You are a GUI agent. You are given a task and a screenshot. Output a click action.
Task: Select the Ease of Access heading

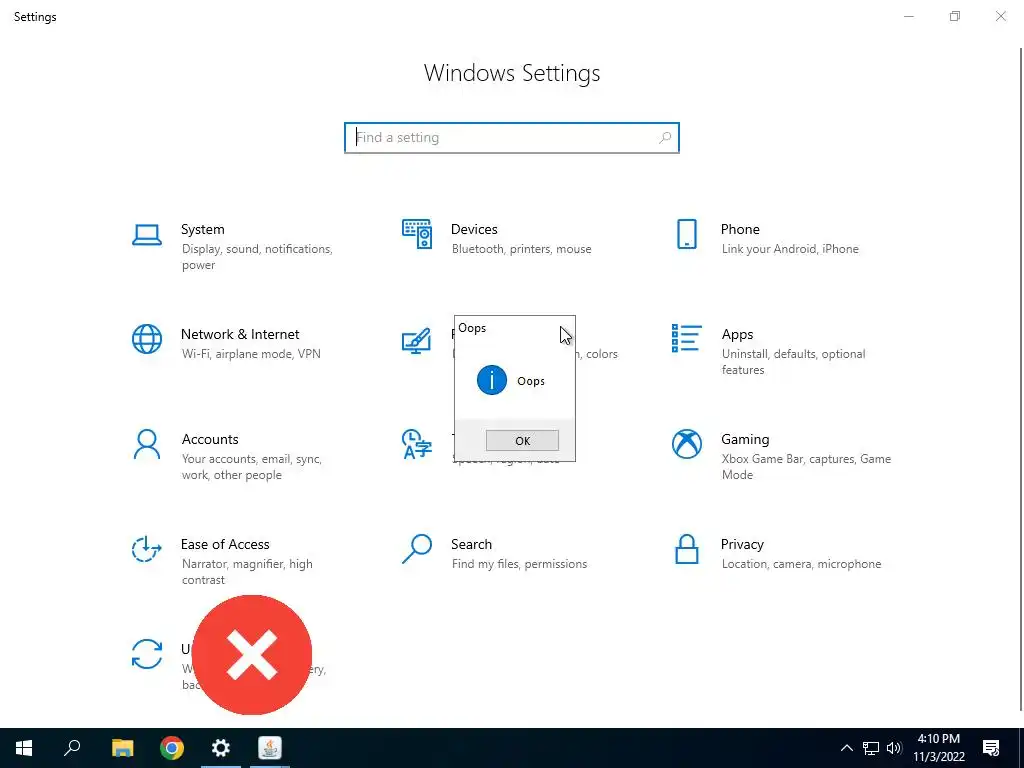coord(225,544)
